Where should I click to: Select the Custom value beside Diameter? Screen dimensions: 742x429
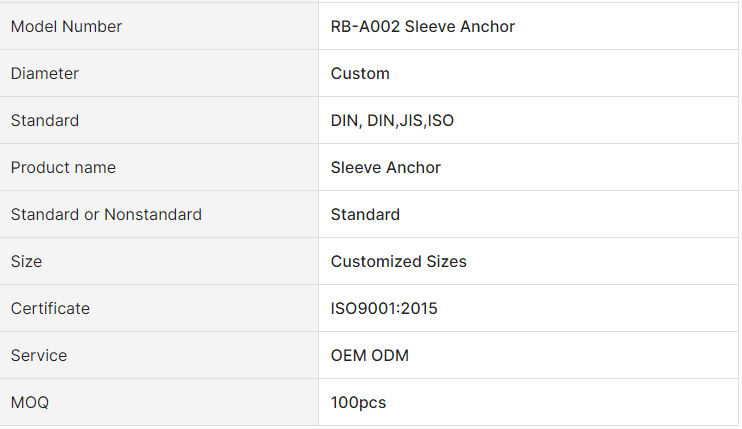click(x=360, y=74)
